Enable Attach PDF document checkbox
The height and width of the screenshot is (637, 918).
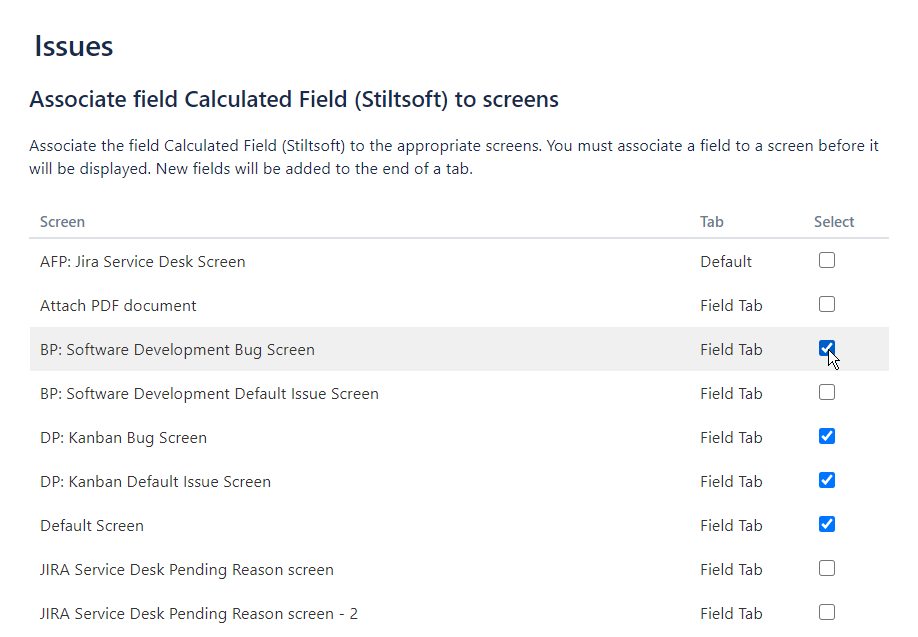pyautogui.click(x=826, y=305)
